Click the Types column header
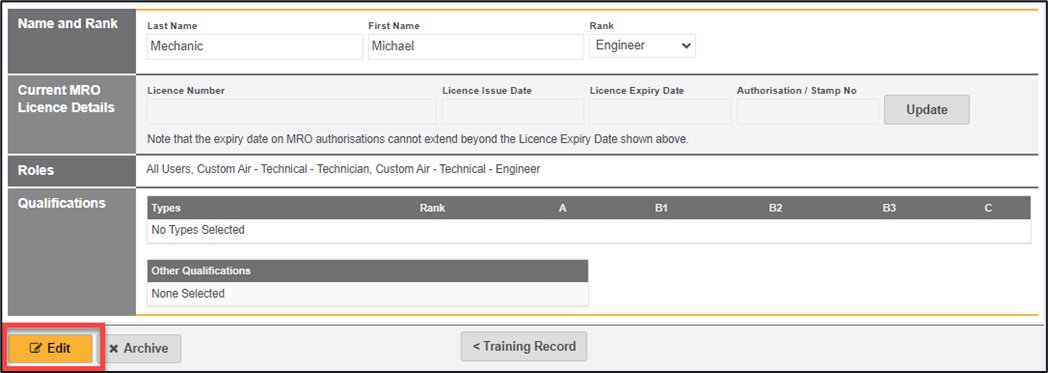 [166, 208]
